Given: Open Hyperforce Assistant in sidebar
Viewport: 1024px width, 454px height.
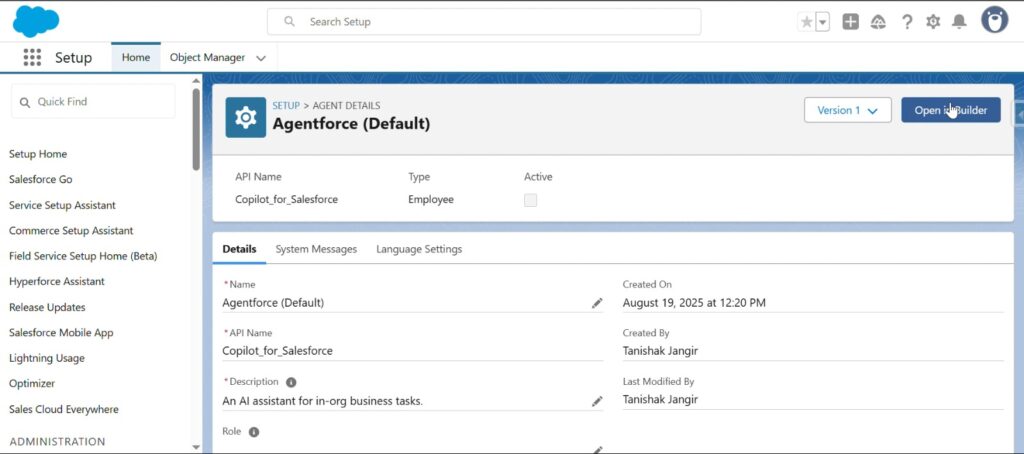Looking at the screenshot, I should click(57, 282).
